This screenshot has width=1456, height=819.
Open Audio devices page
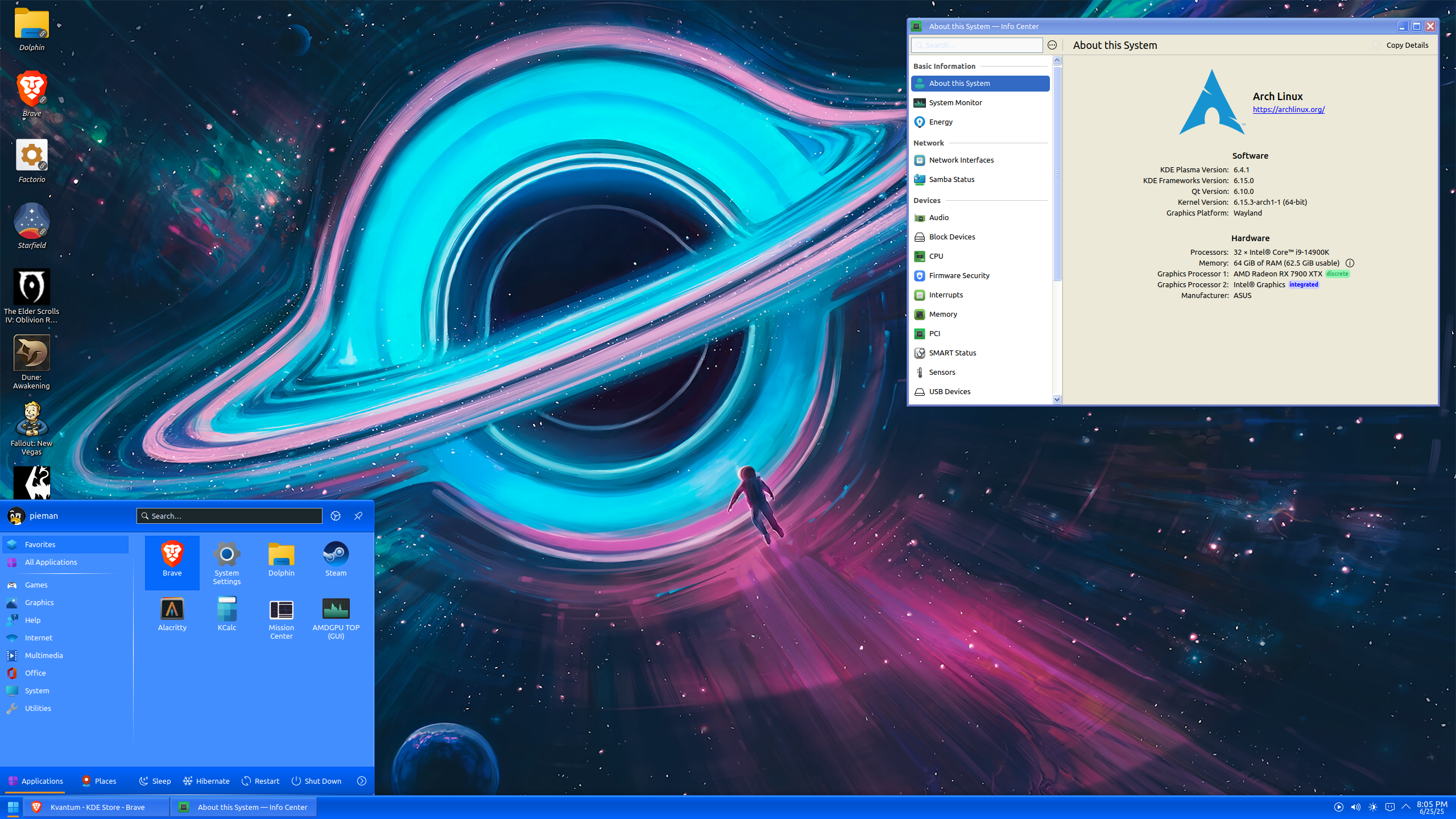[x=981, y=217]
